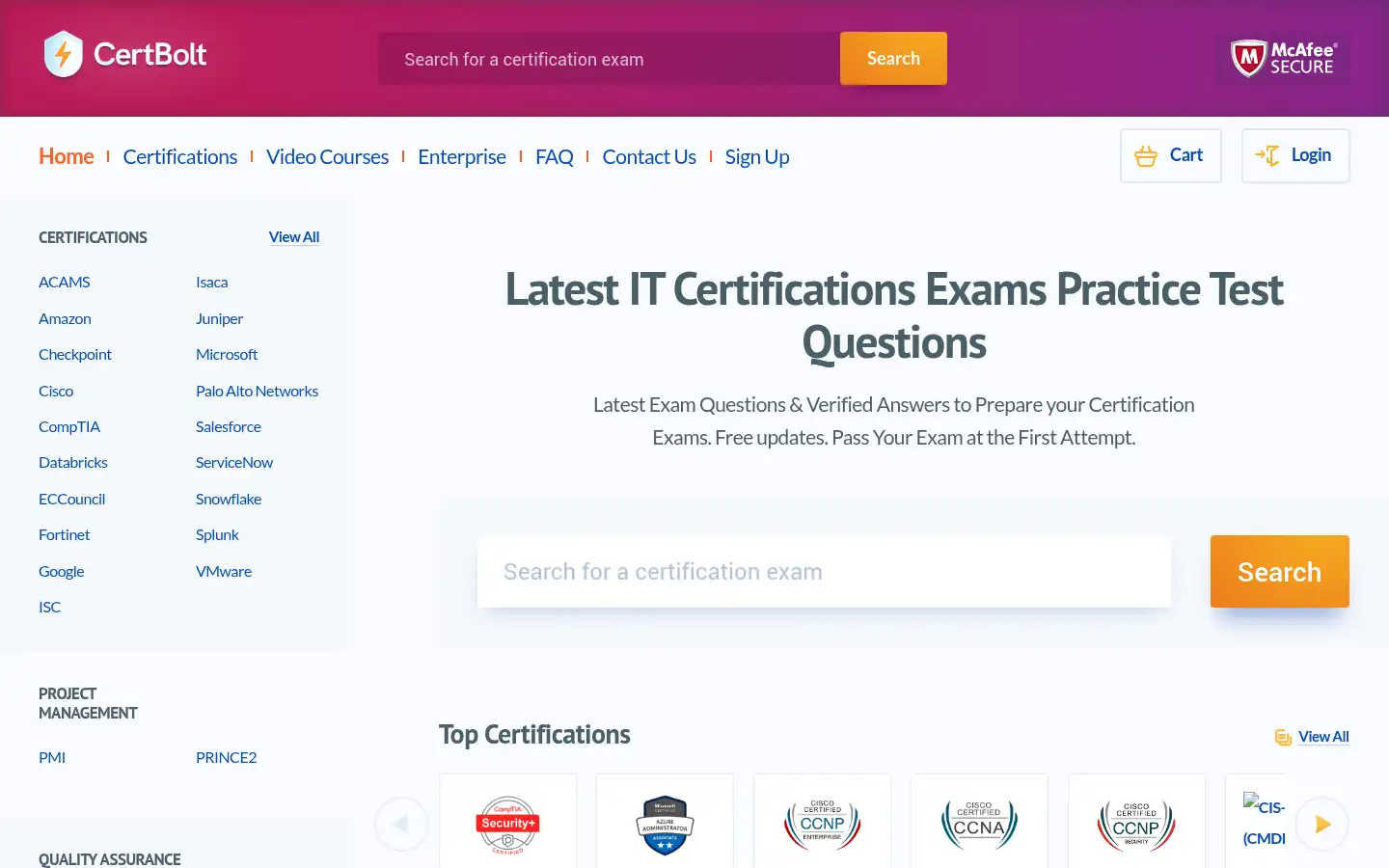The width and height of the screenshot is (1389, 868).
Task: Open the Amazon certifications link
Action: click(x=65, y=318)
